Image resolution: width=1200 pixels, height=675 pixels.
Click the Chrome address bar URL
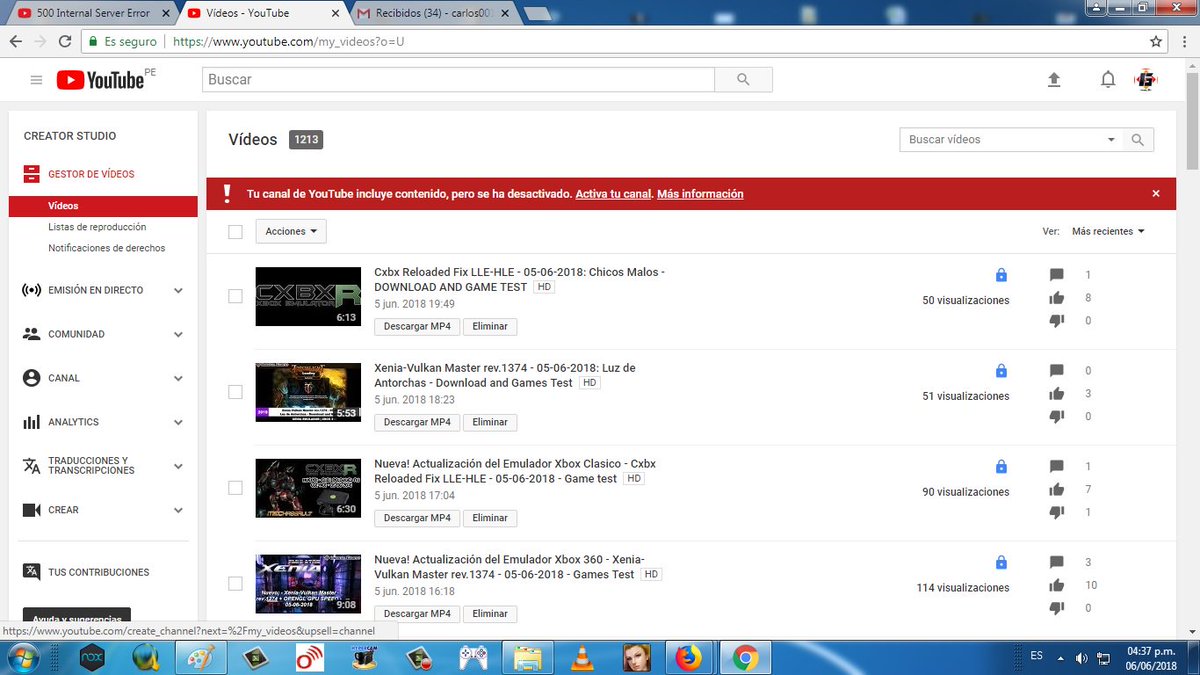click(289, 42)
